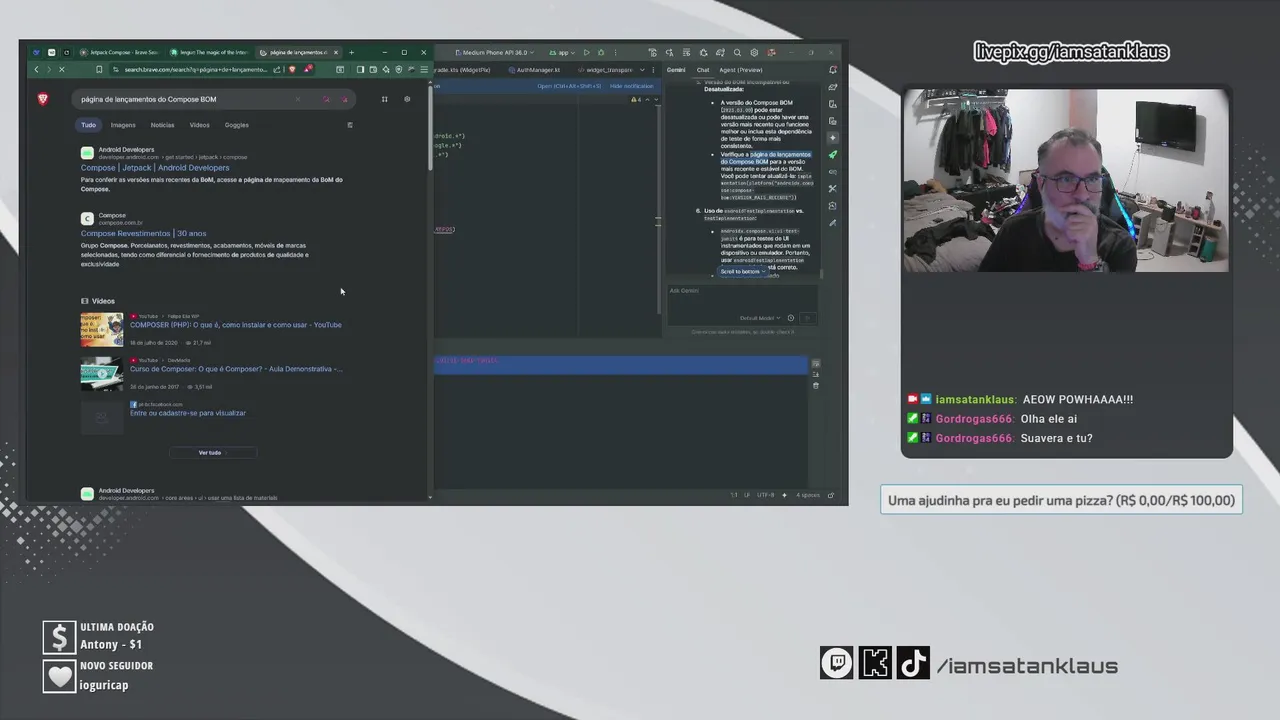Open Android Studio settings gear
Image resolution: width=1280 pixels, height=720 pixels.
pyautogui.click(x=754, y=52)
